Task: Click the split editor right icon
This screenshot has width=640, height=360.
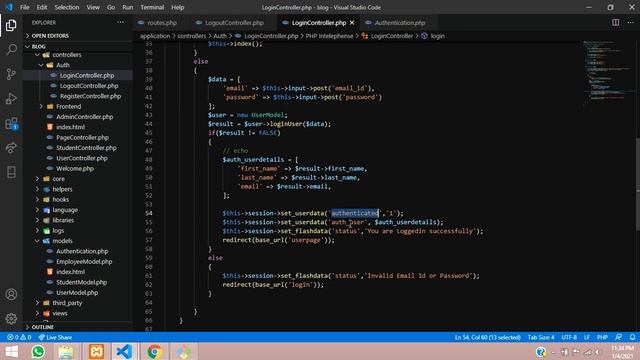Action: pyautogui.click(x=616, y=22)
